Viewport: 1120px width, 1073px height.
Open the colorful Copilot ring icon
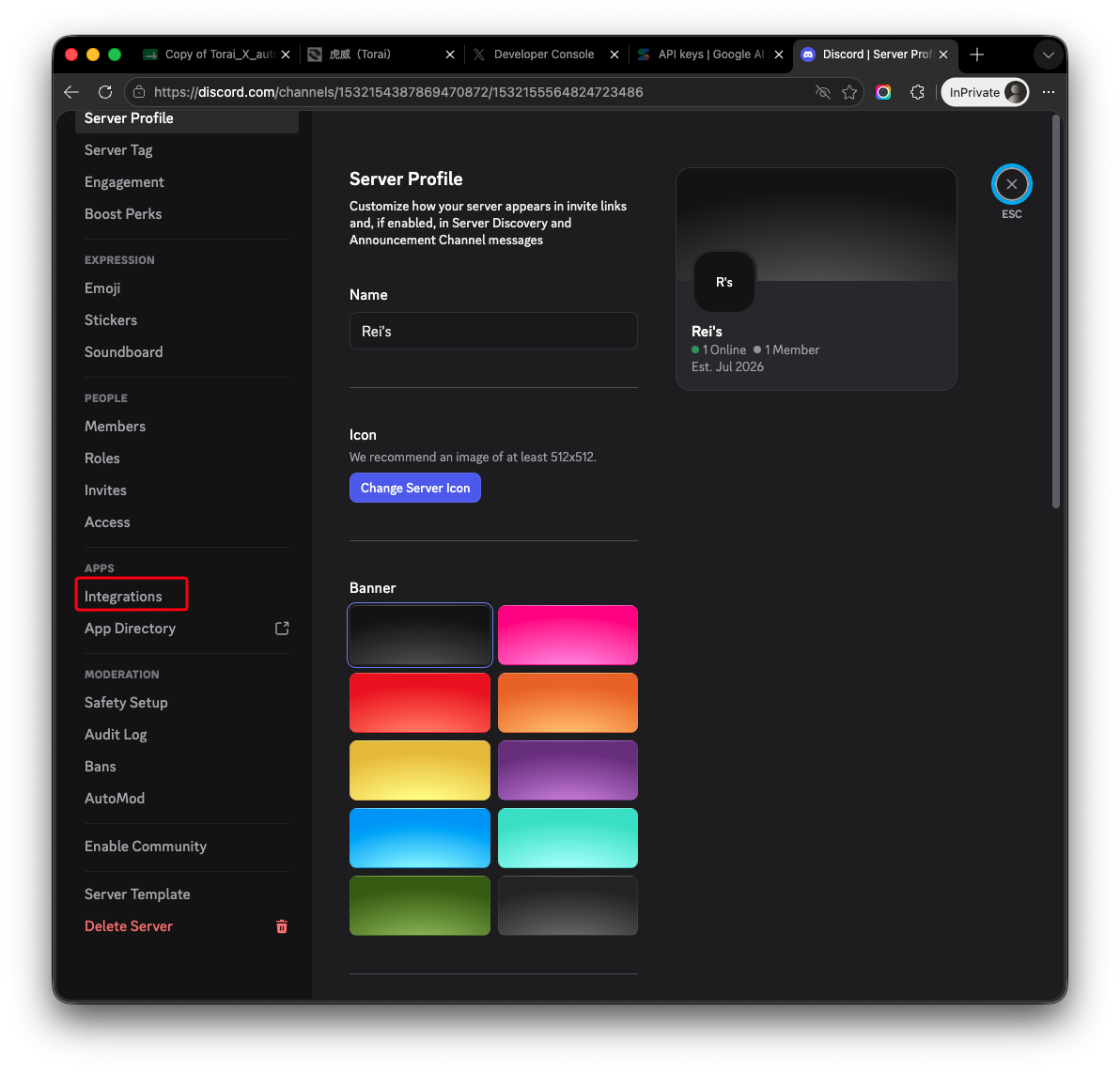(x=883, y=92)
